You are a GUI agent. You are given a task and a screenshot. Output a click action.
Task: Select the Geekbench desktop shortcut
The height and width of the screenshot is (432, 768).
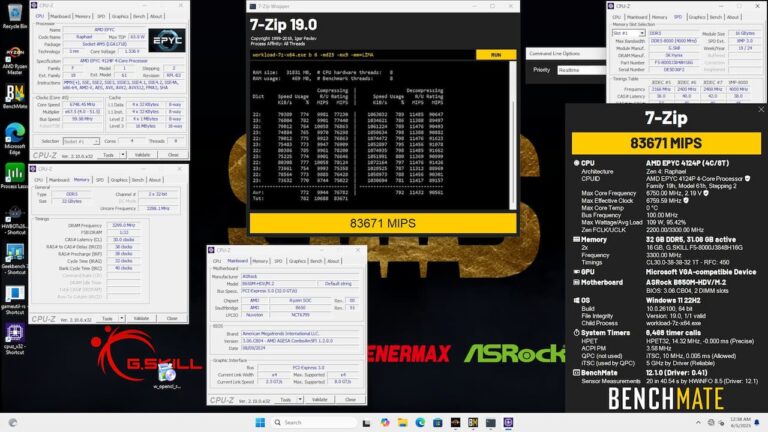[15, 260]
